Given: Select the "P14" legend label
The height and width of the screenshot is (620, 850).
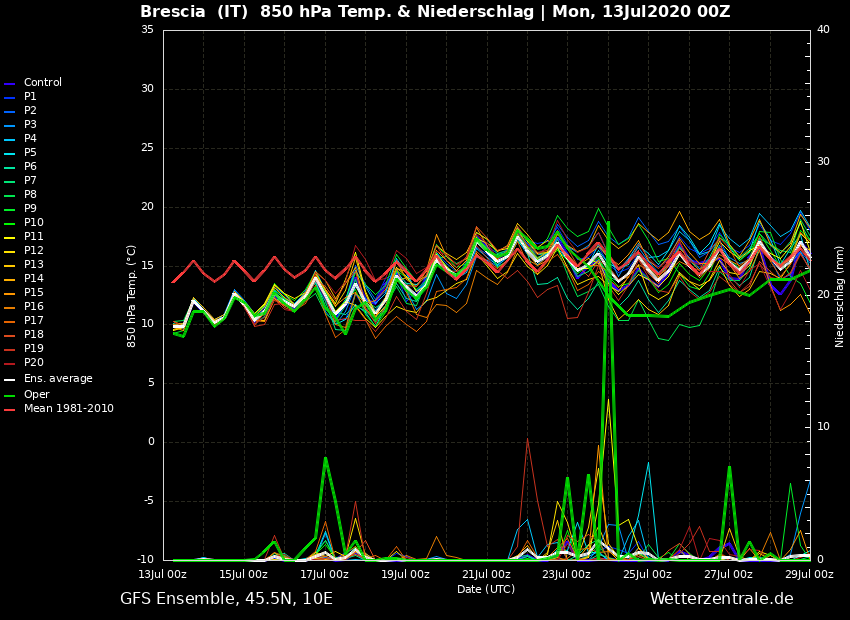Looking at the screenshot, I should click(34, 279).
